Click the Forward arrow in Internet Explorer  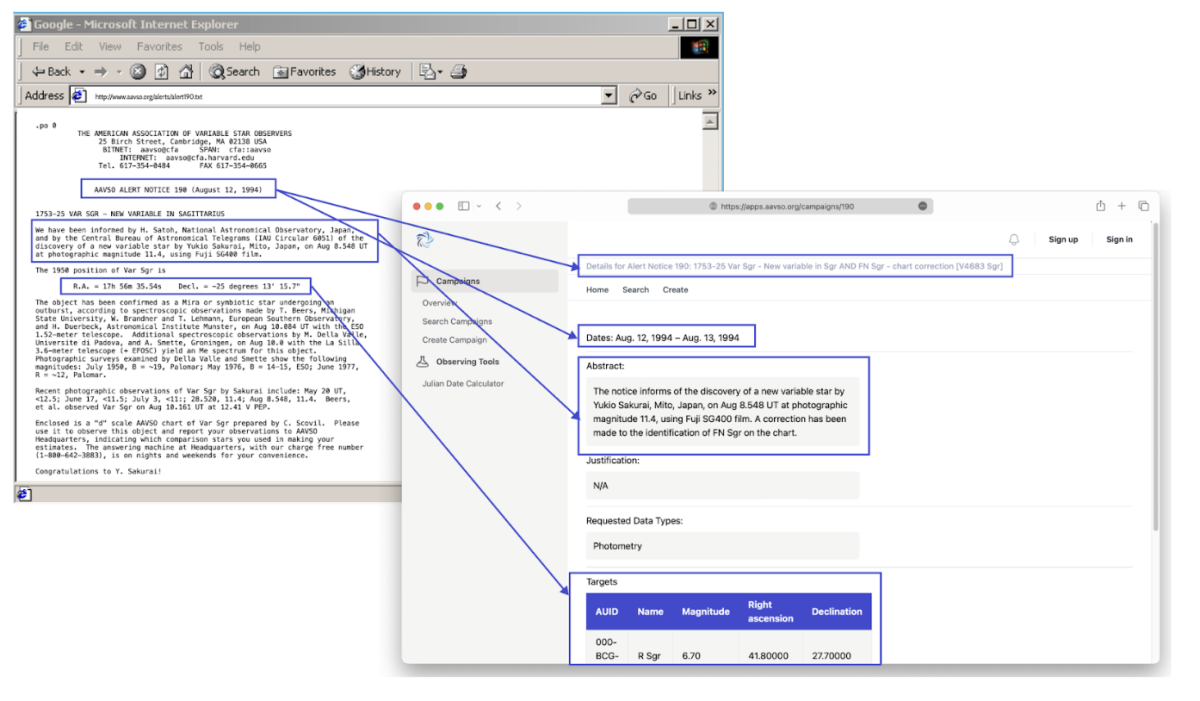[x=100, y=72]
